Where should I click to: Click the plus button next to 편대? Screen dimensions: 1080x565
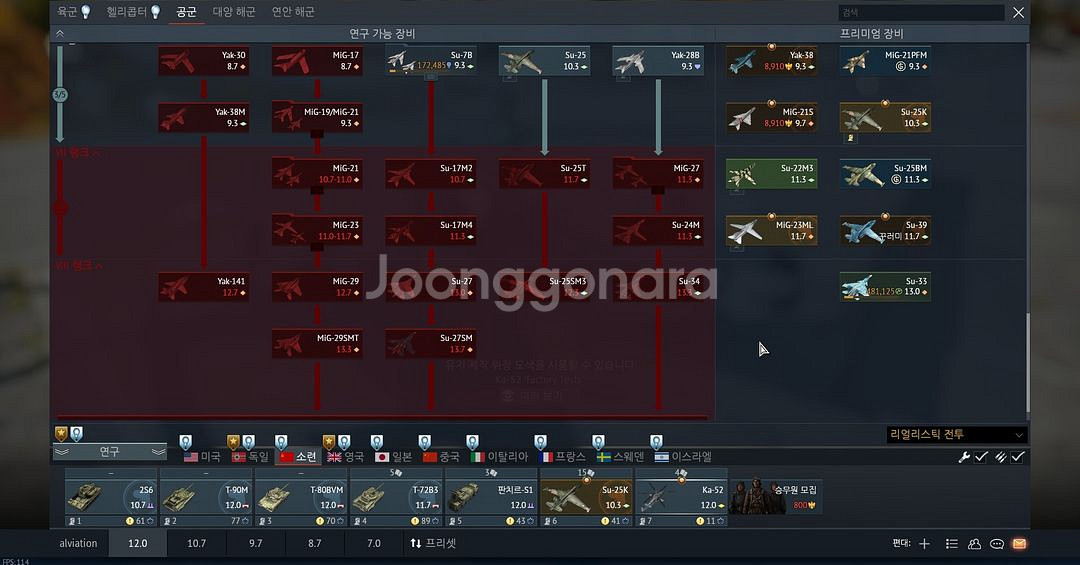[x=924, y=544]
